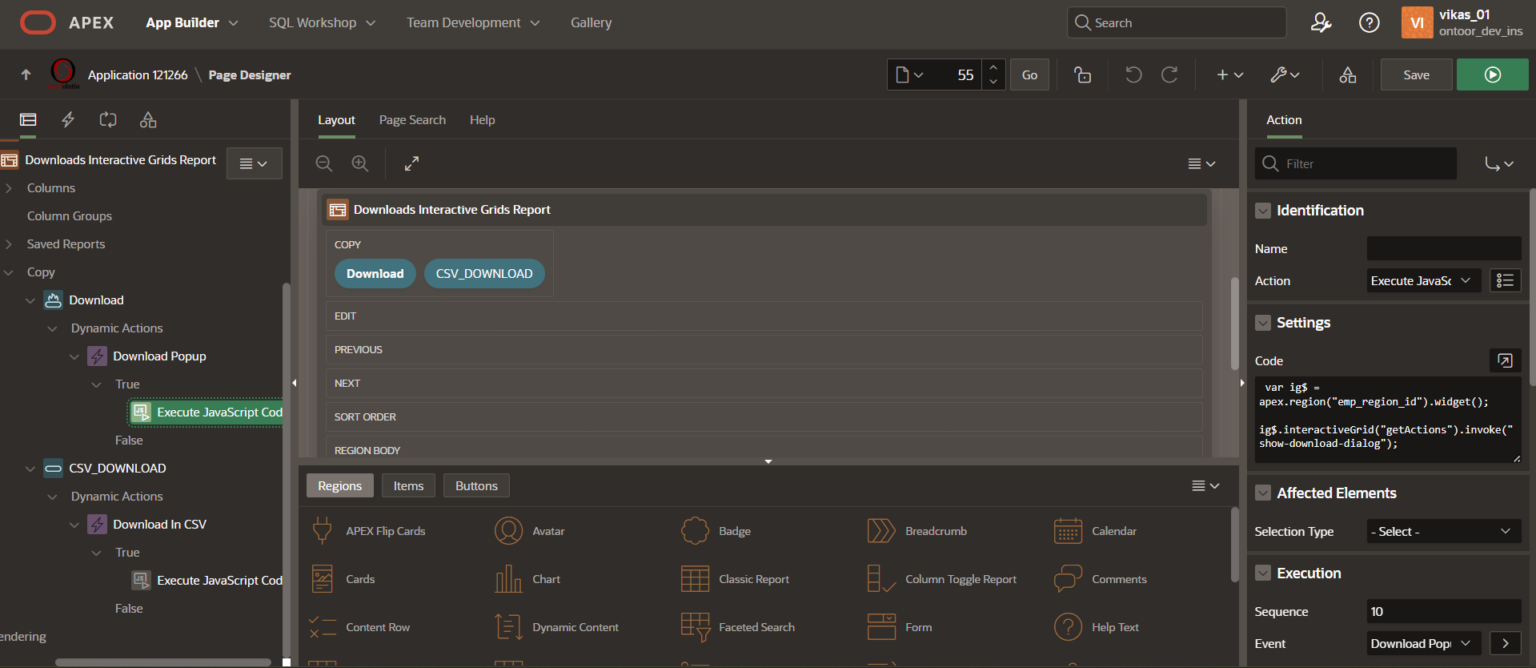Collapse the Affected Elements section
1536x668 pixels.
click(x=1263, y=493)
